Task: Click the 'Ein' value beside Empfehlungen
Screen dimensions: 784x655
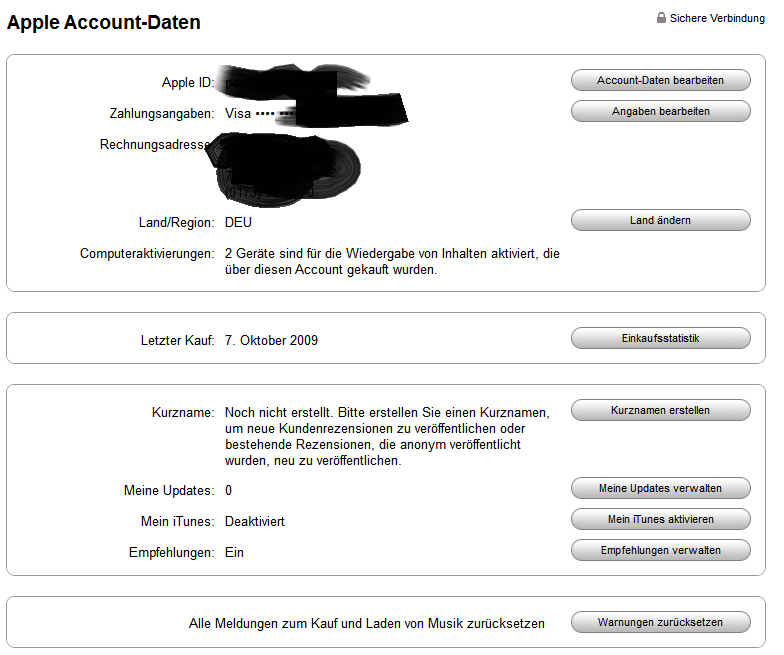Action: coord(234,552)
